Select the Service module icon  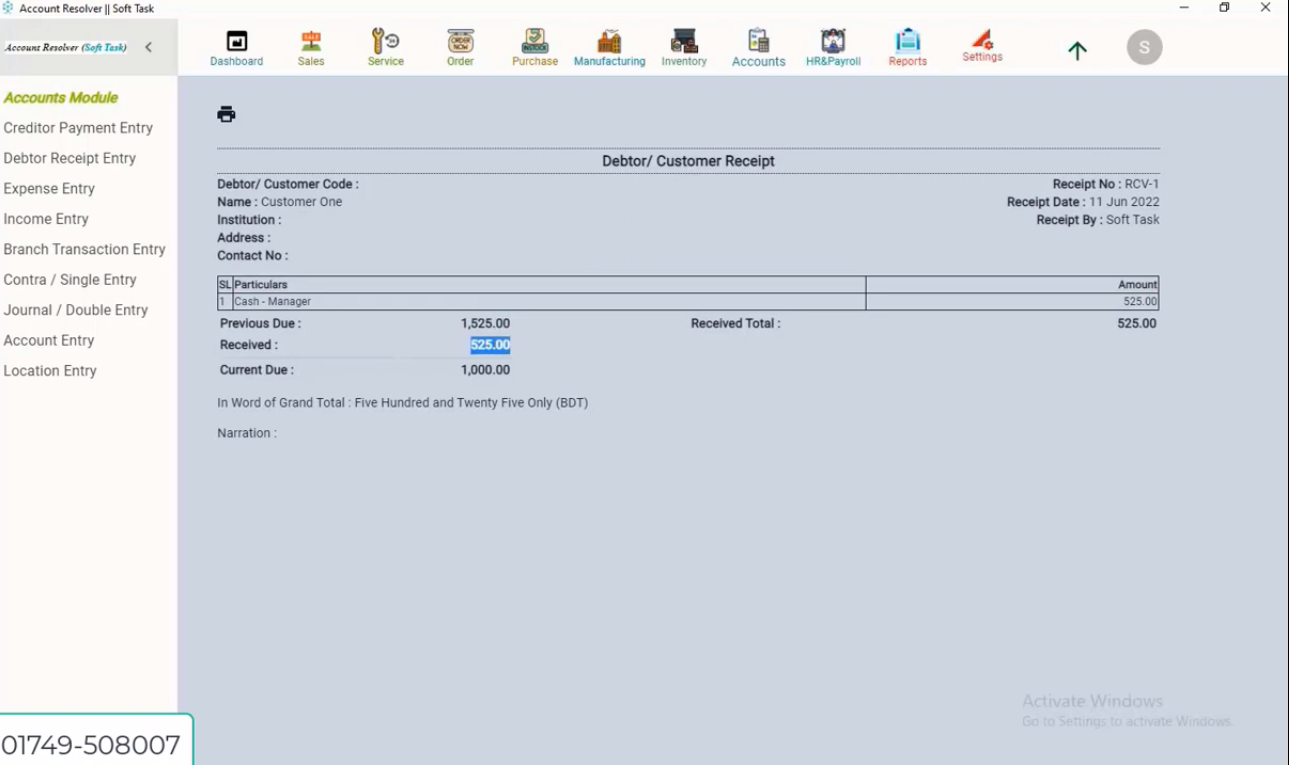(385, 45)
